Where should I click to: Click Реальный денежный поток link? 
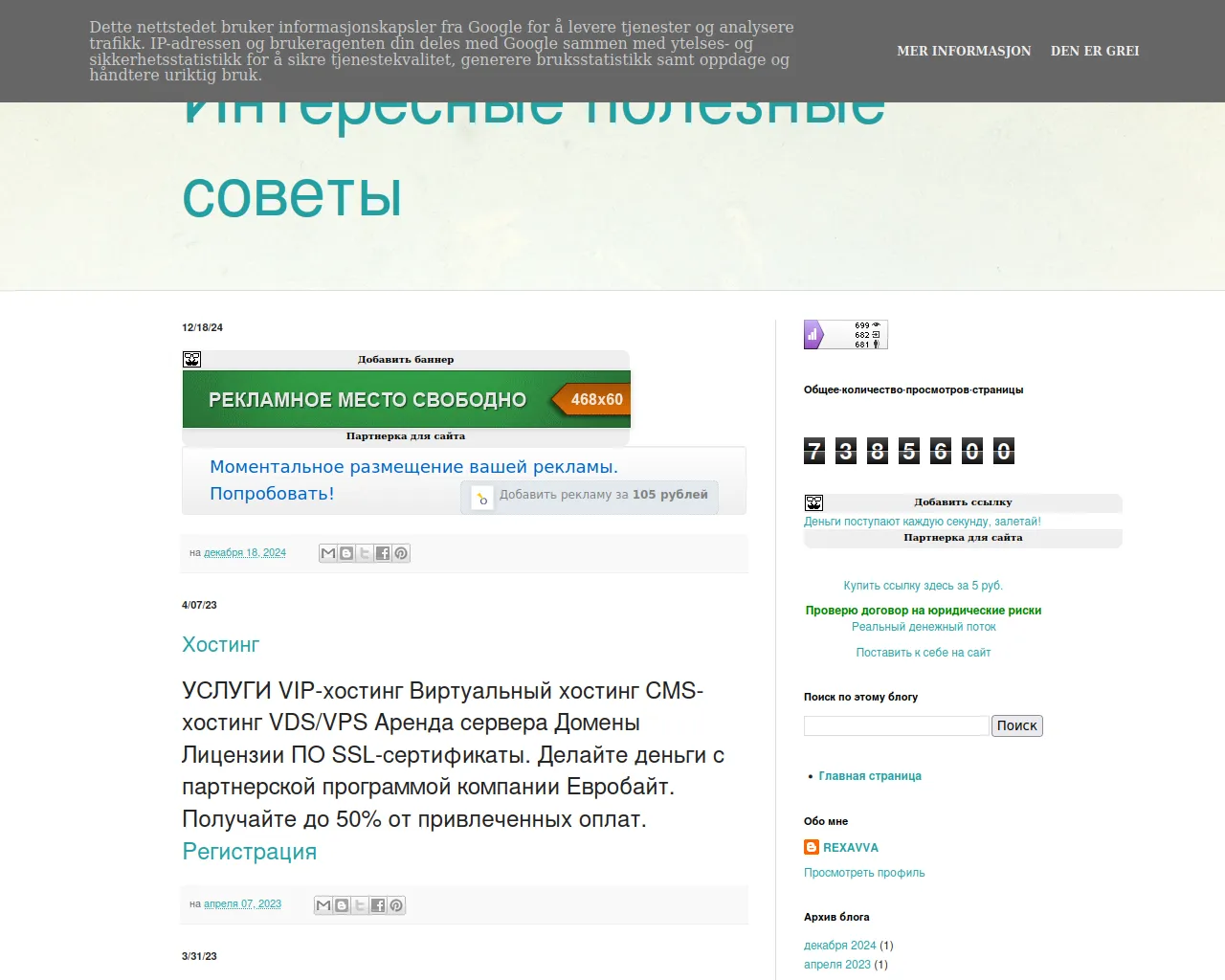pos(924,627)
